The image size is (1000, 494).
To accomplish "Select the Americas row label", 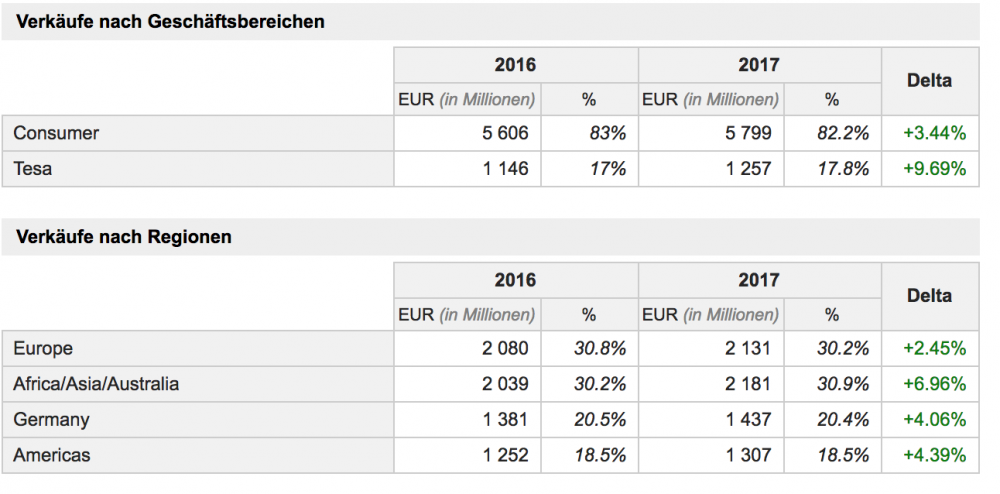I will click(x=52, y=456).
